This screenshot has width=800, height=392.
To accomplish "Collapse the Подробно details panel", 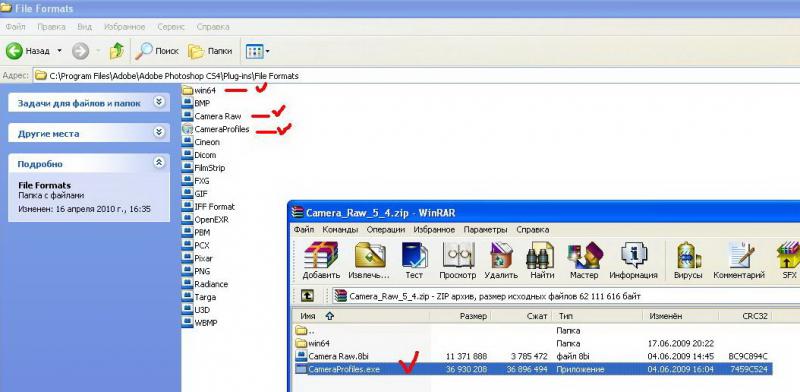I will click(159, 163).
